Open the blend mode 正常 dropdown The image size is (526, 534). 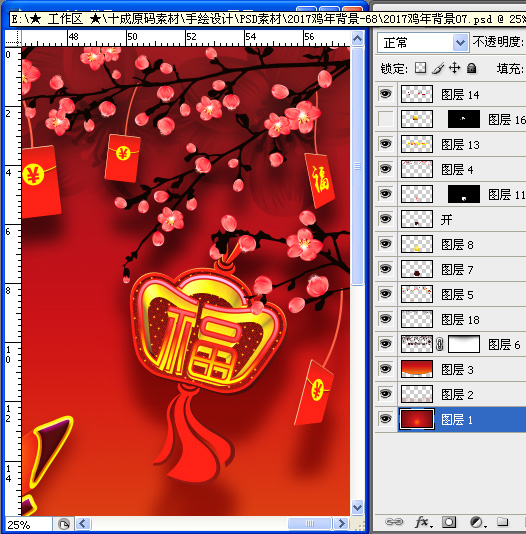pyautogui.click(x=423, y=43)
